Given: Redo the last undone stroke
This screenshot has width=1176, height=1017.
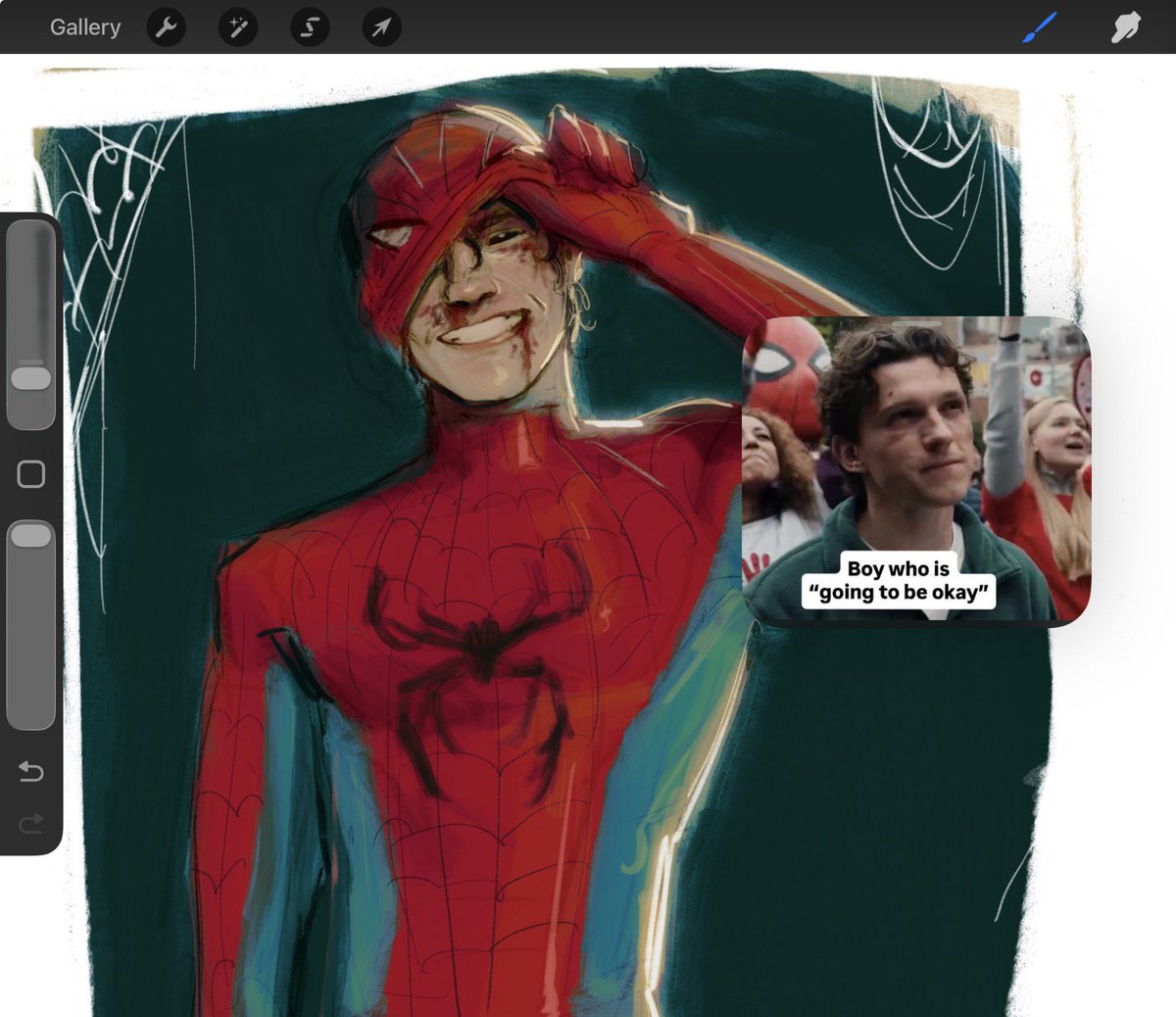Looking at the screenshot, I should [31, 824].
